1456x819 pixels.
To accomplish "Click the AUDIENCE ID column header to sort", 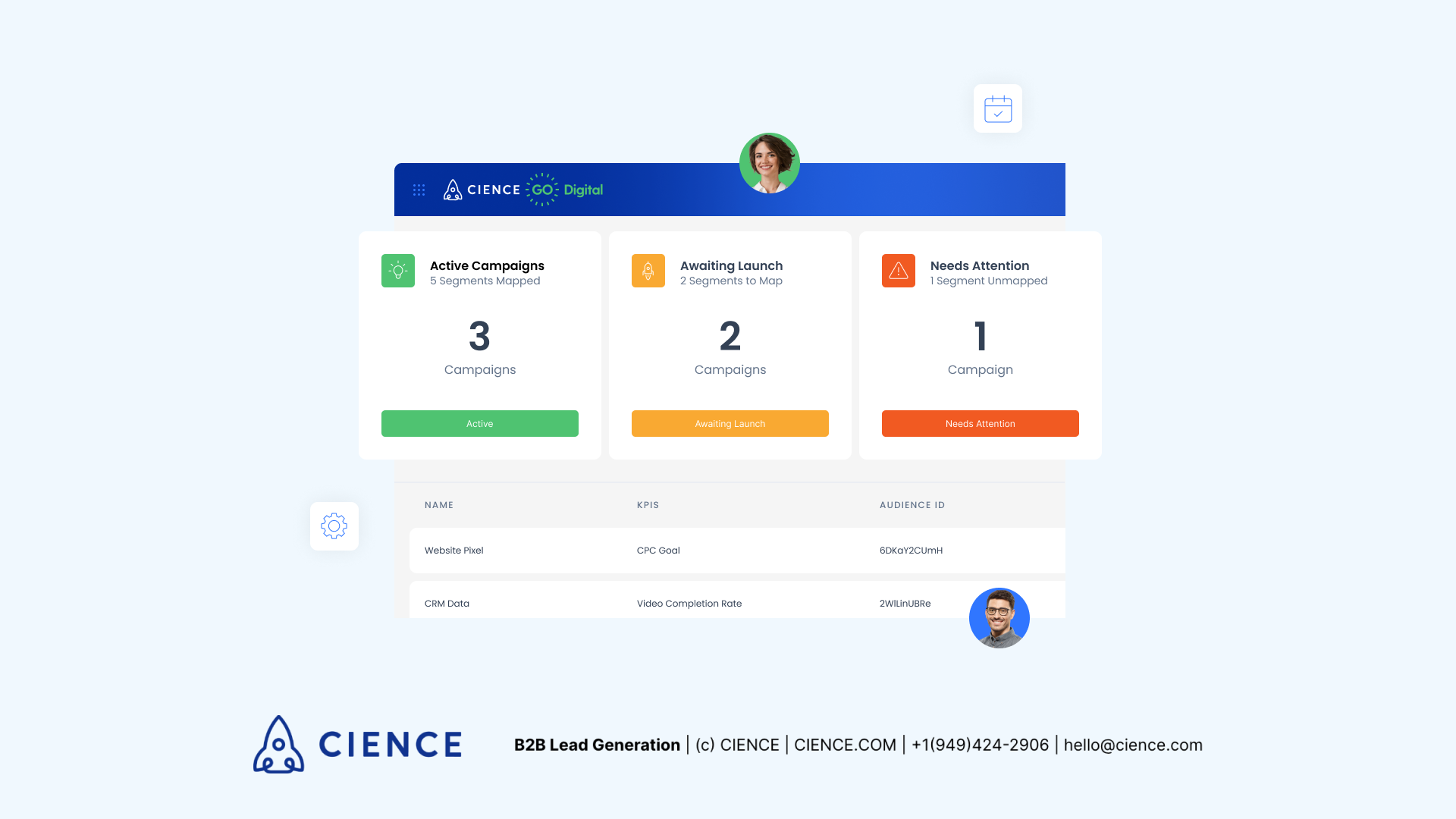I will coord(912,505).
